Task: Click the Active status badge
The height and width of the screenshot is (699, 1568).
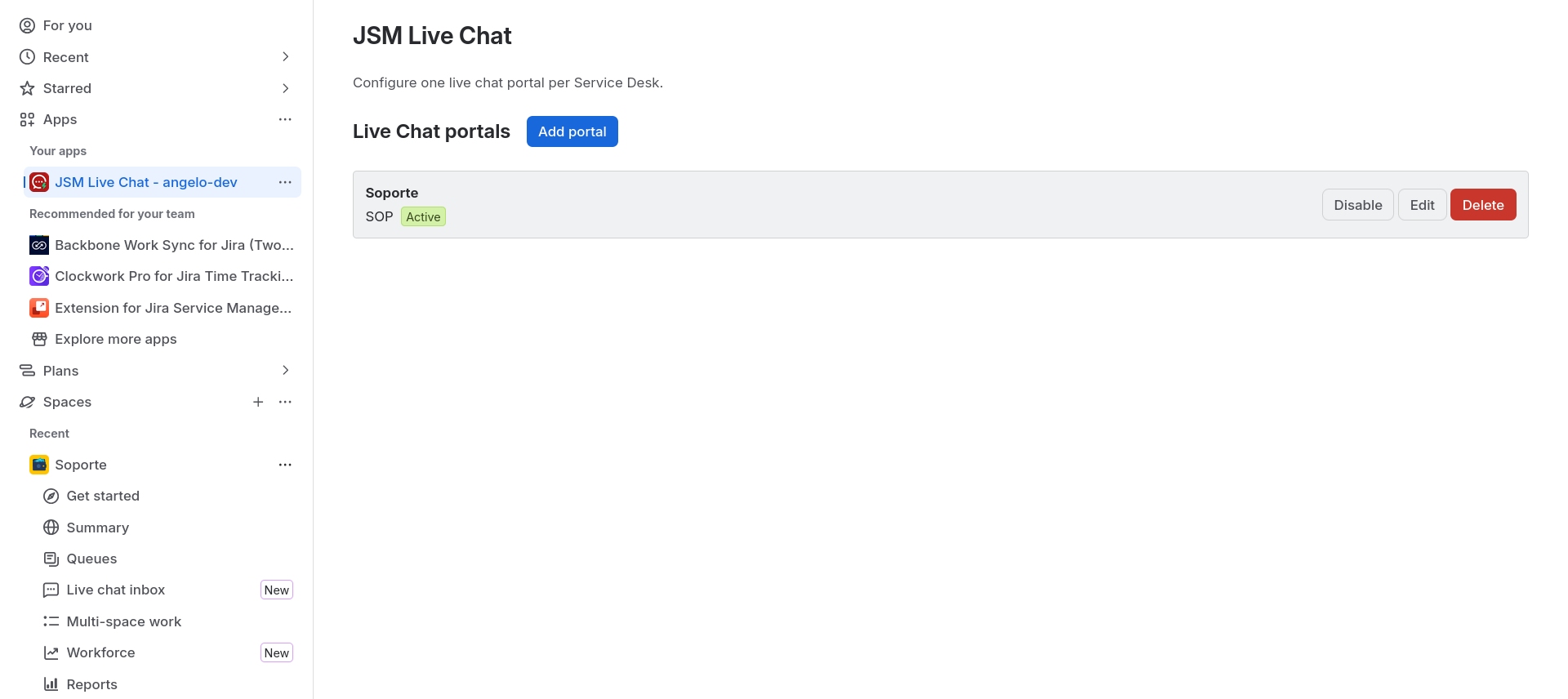Action: click(423, 216)
